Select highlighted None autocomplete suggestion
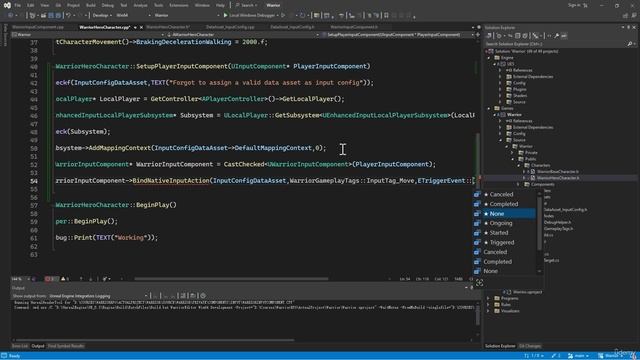 [504, 214]
